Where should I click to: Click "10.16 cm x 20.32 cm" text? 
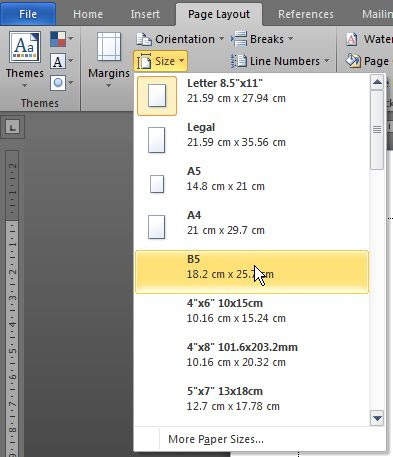coord(236,362)
